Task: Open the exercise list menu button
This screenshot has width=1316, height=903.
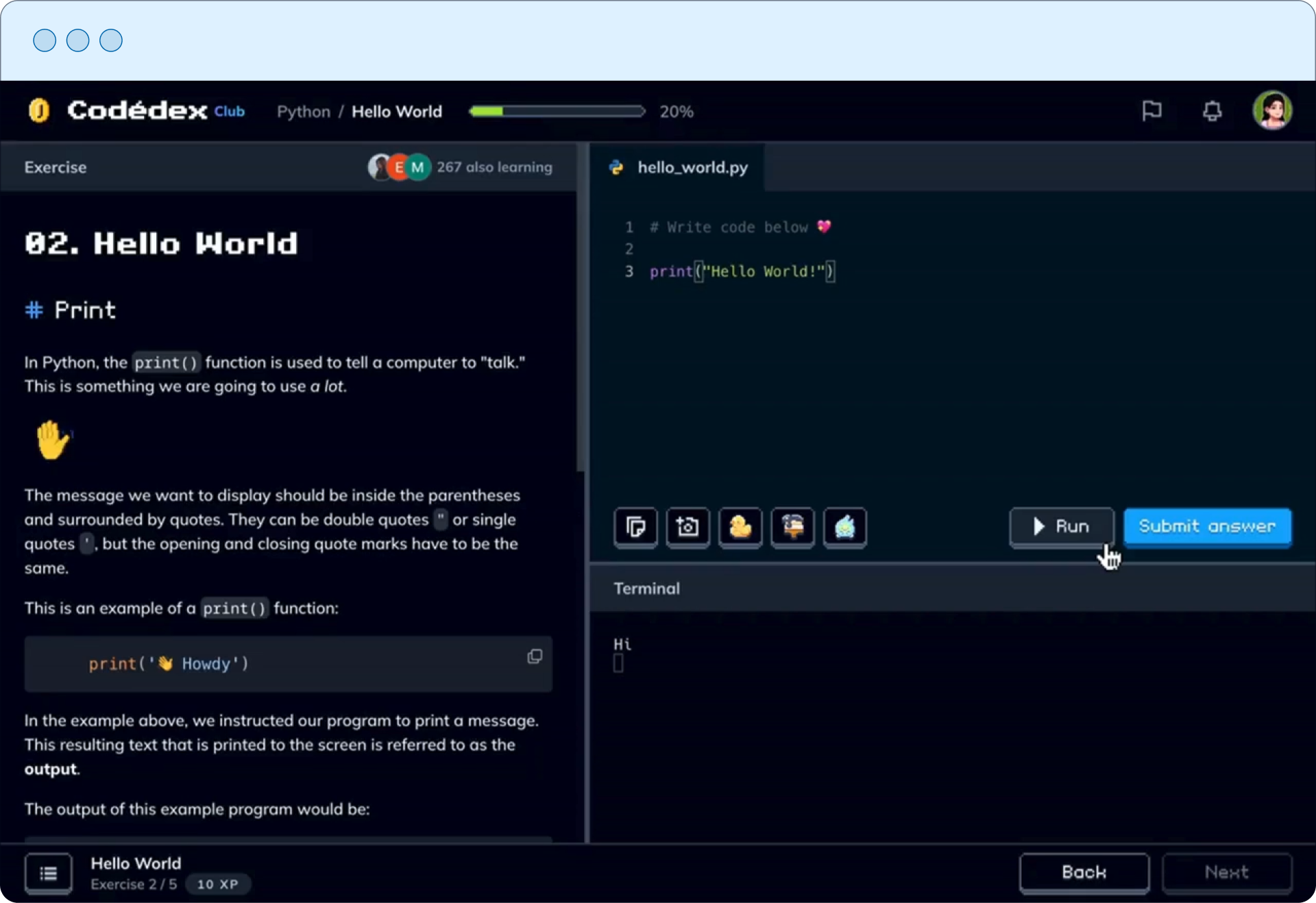Action: [x=48, y=873]
